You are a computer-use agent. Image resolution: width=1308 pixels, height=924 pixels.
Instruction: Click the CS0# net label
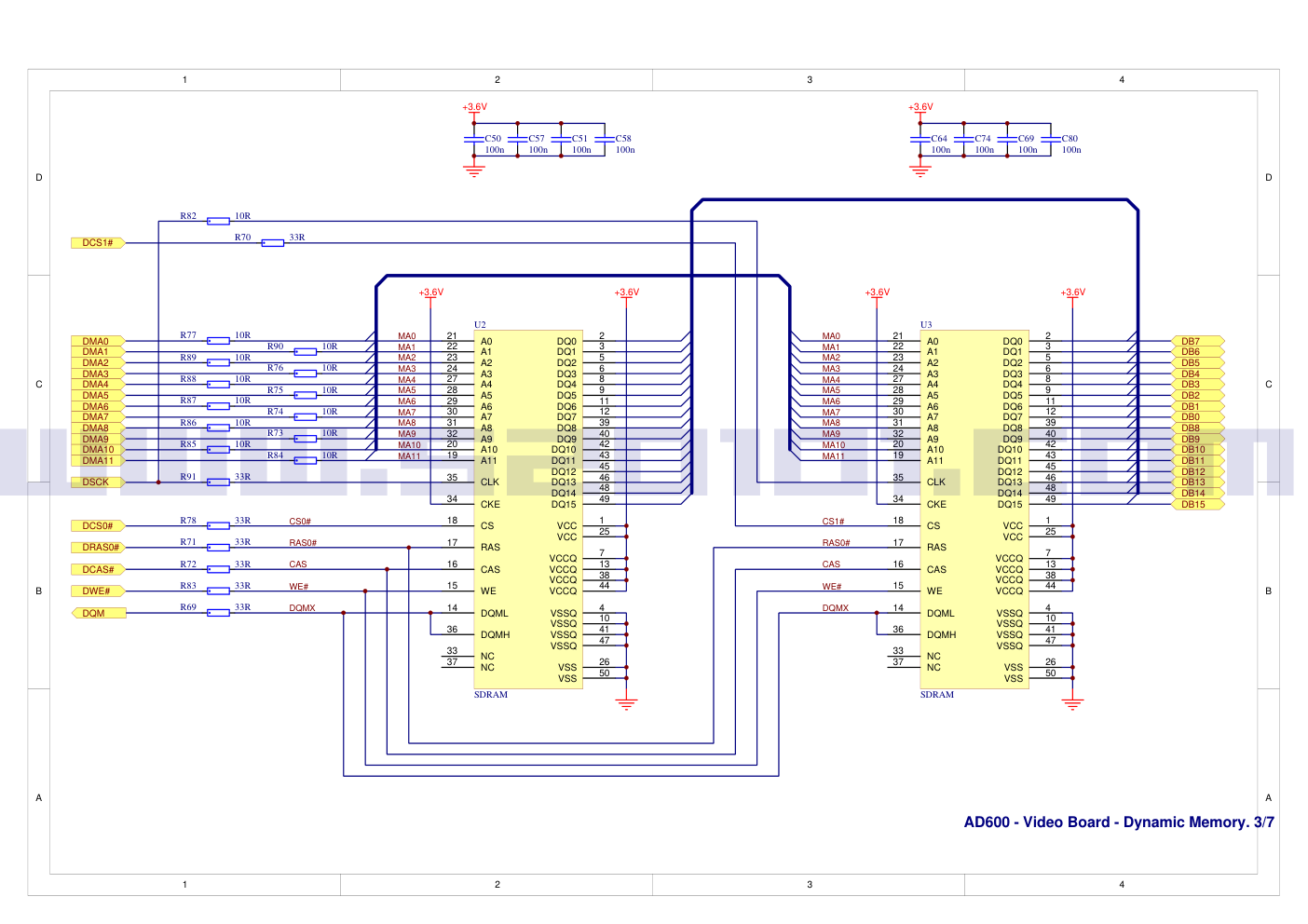click(300, 522)
